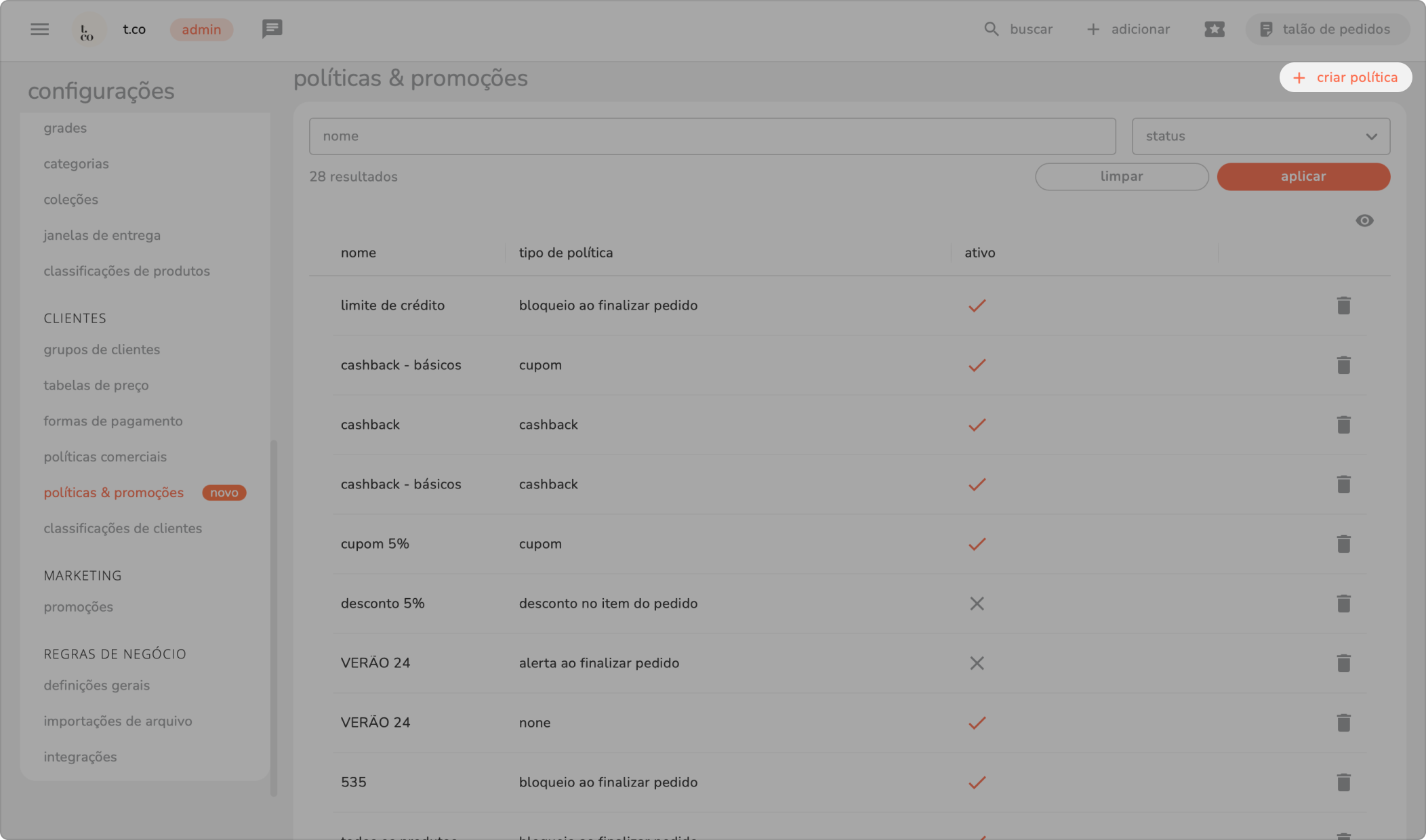
Task: Click trash icon for desconto 5%
Action: click(x=1343, y=604)
